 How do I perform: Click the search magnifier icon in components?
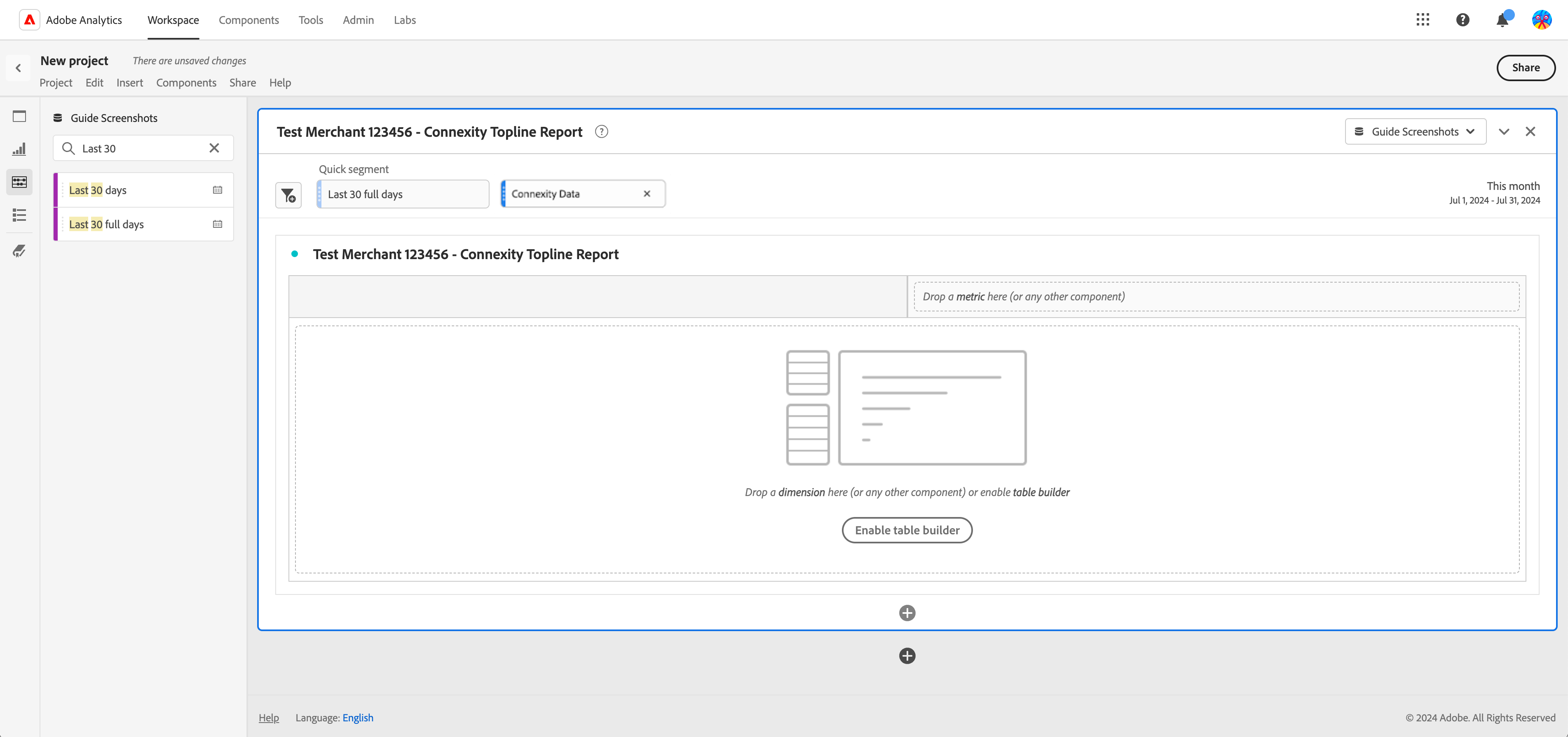(x=68, y=148)
